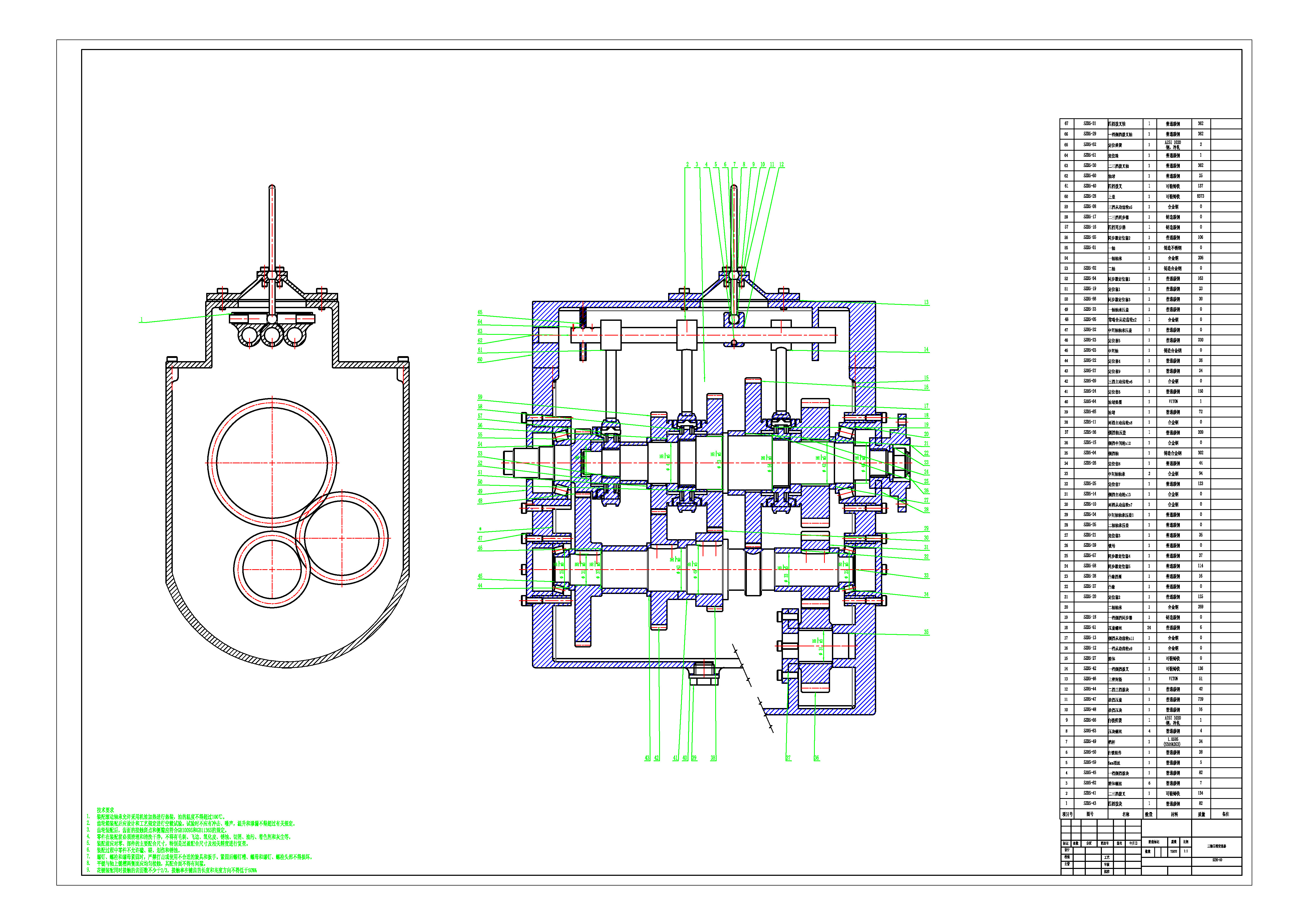Click the SZBS-00 drawing number cell

point(1217,860)
